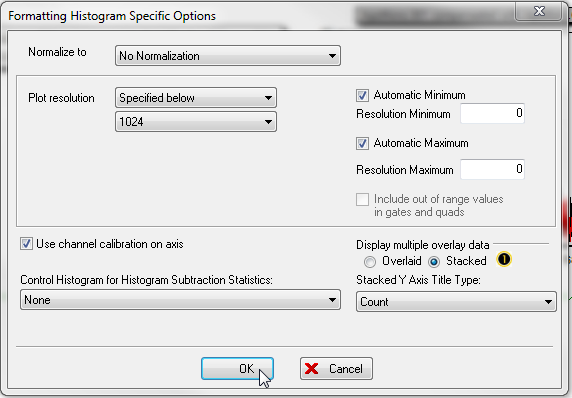Click 'Display multiple overlay data' group title
The width and height of the screenshot is (572, 398).
[x=422, y=245]
